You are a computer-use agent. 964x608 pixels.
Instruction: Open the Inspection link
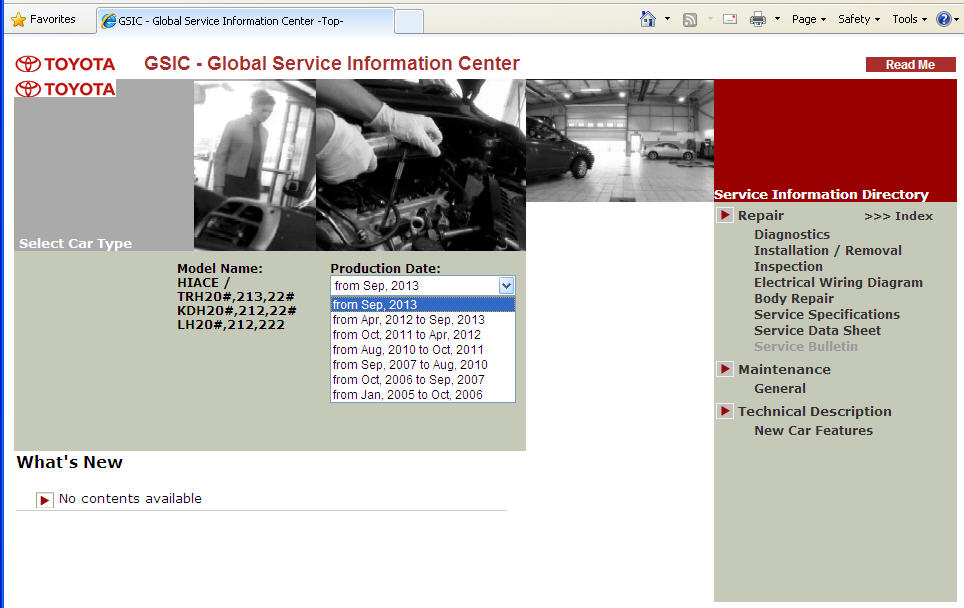point(788,266)
